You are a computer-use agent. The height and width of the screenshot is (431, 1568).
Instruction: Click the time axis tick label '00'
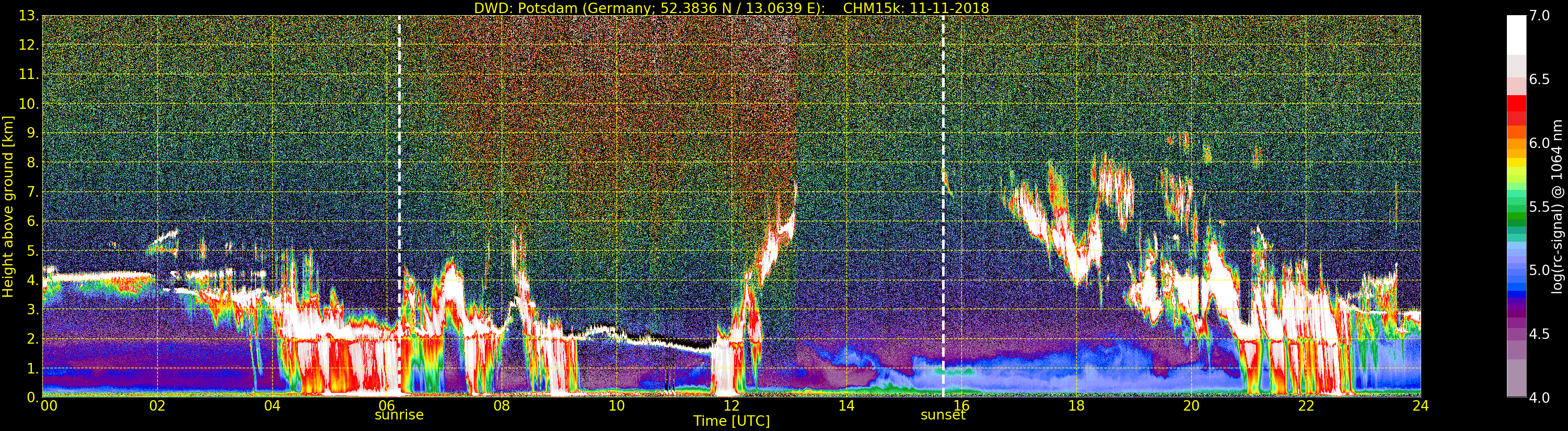(49, 405)
